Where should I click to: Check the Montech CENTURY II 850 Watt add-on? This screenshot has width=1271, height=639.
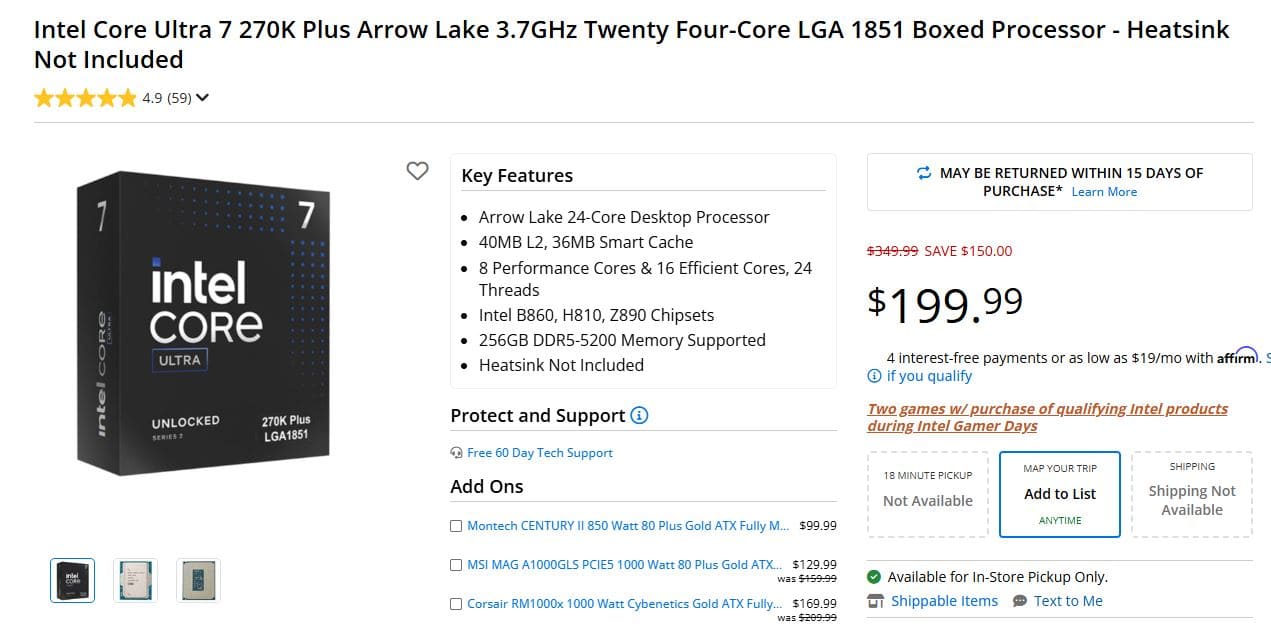point(456,526)
